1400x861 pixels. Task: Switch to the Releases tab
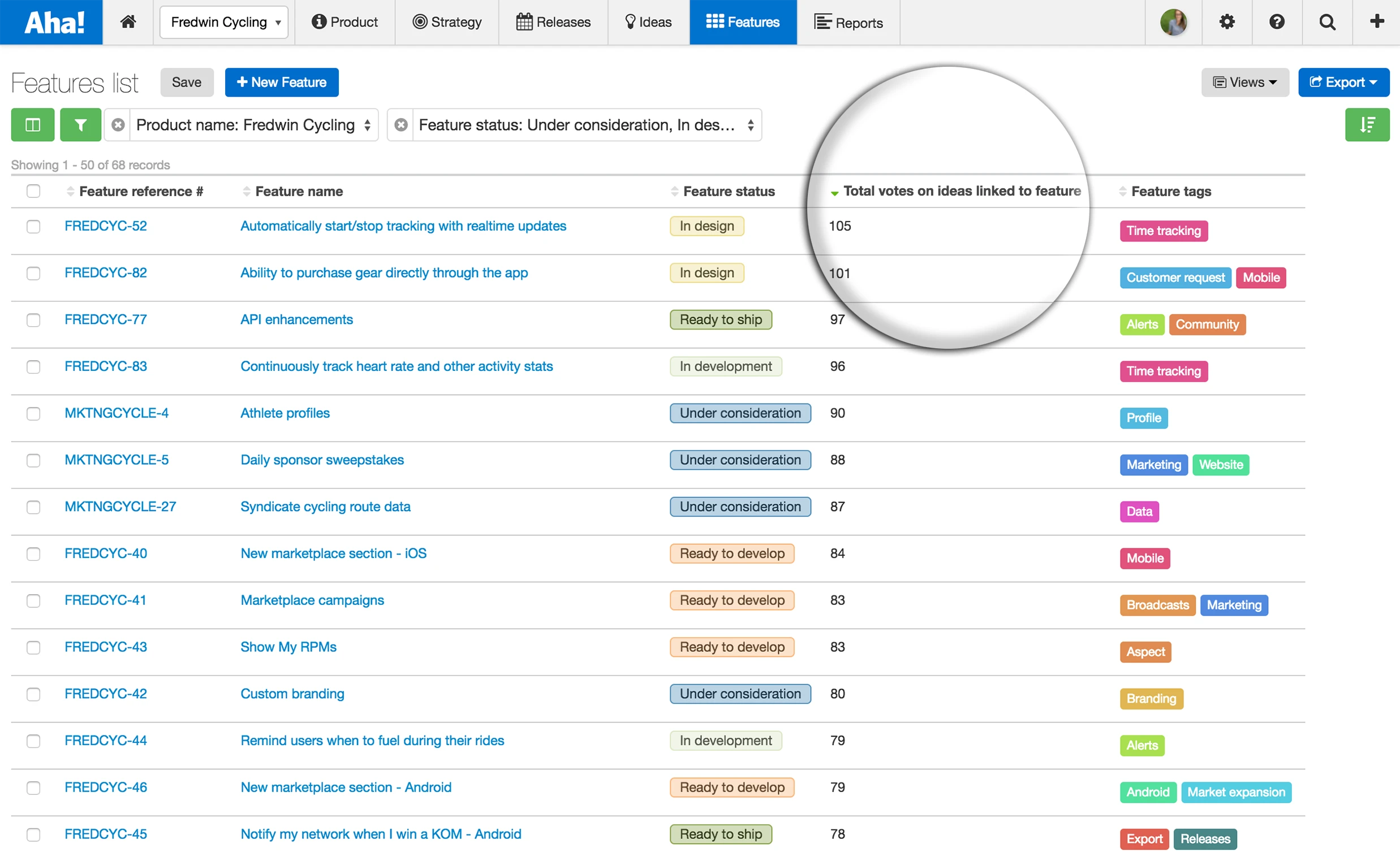pos(553,22)
